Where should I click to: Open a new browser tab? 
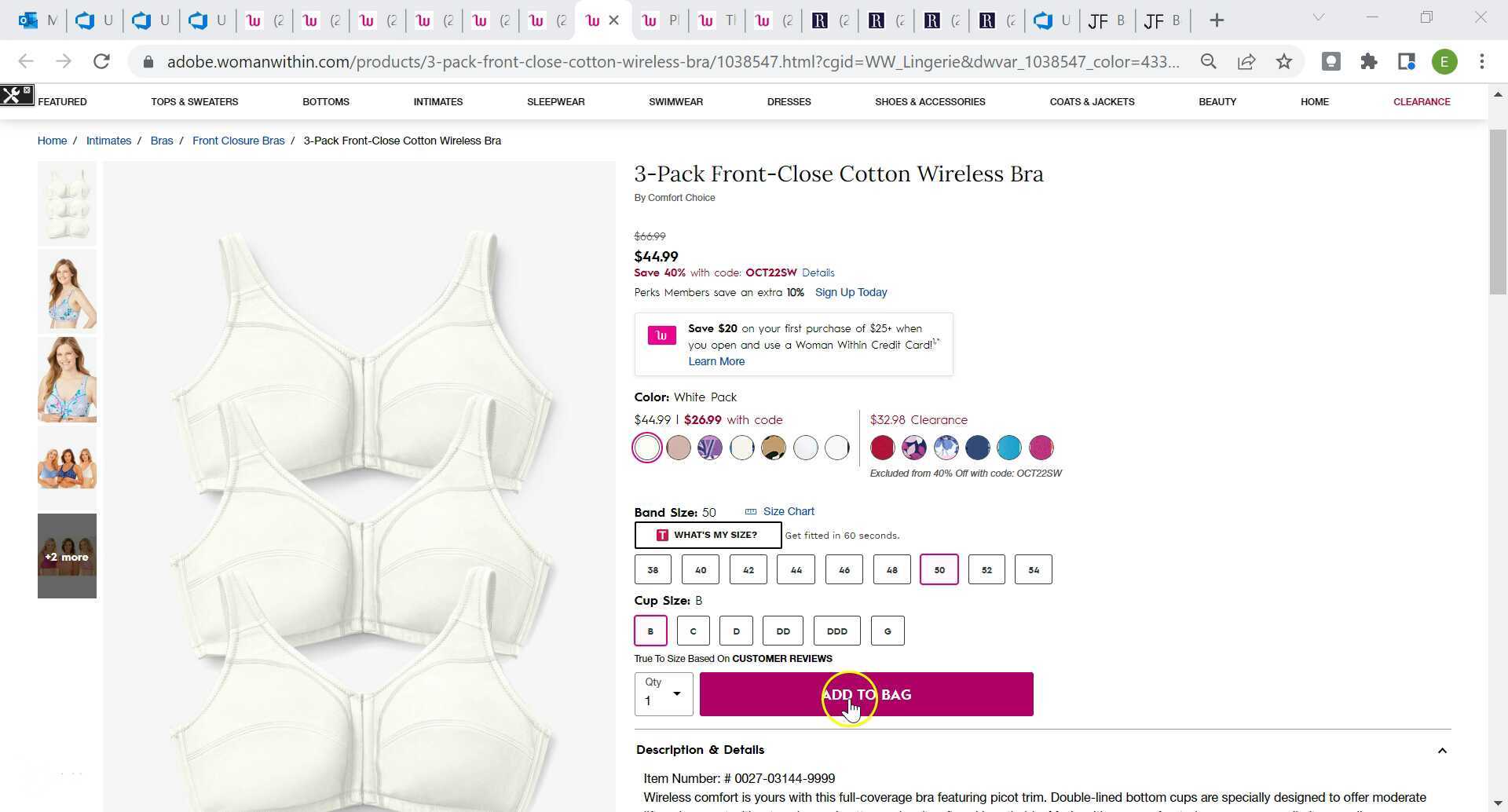[x=1217, y=20]
